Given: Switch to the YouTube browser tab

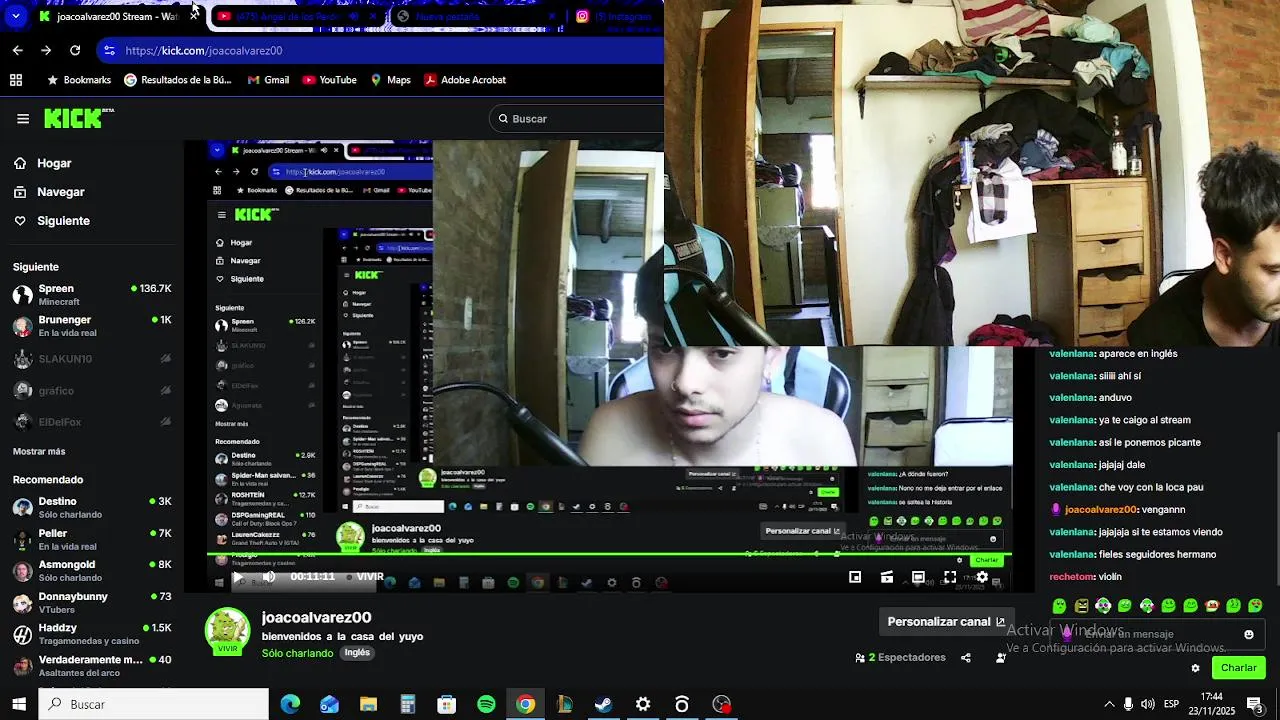Looking at the screenshot, I should click(x=296, y=16).
